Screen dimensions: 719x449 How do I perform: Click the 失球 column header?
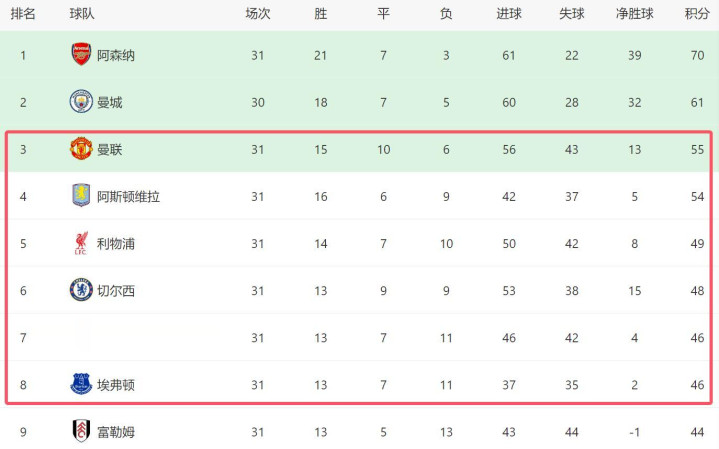tap(571, 14)
